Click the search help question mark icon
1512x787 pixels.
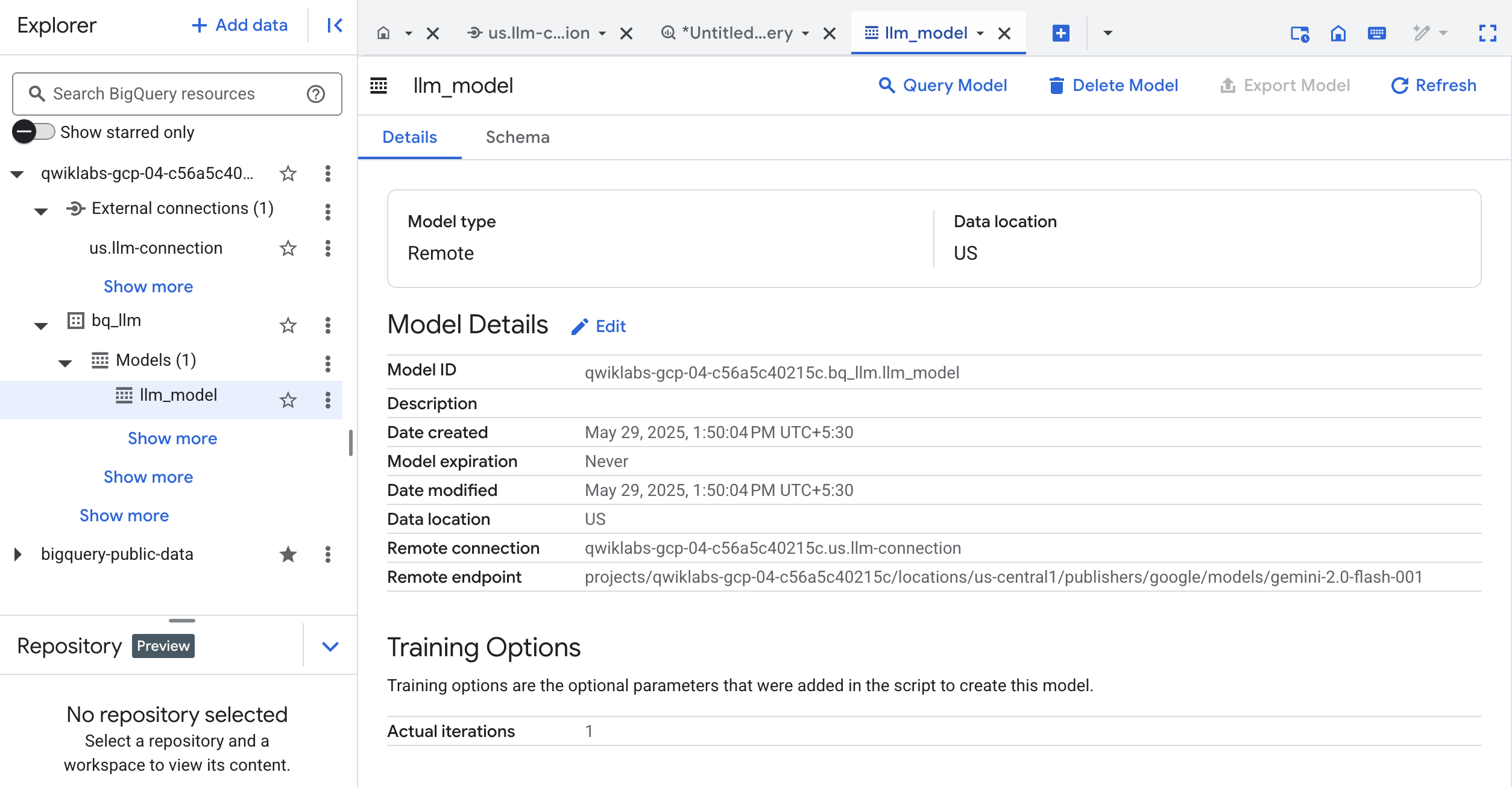click(316, 94)
